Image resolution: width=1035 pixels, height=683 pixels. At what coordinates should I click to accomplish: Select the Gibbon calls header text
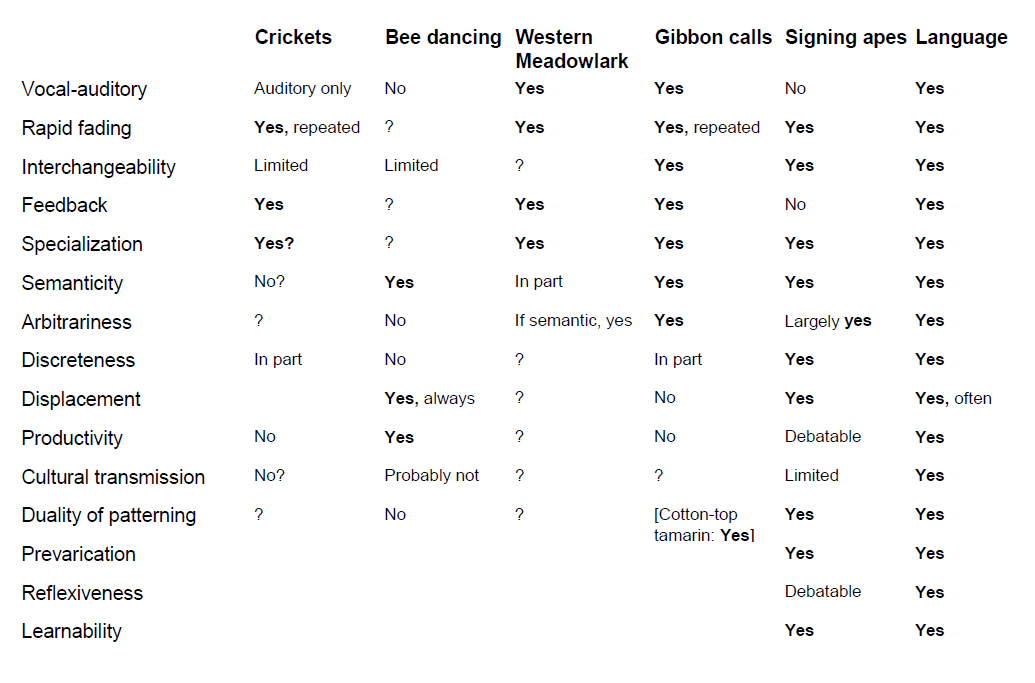(x=713, y=37)
